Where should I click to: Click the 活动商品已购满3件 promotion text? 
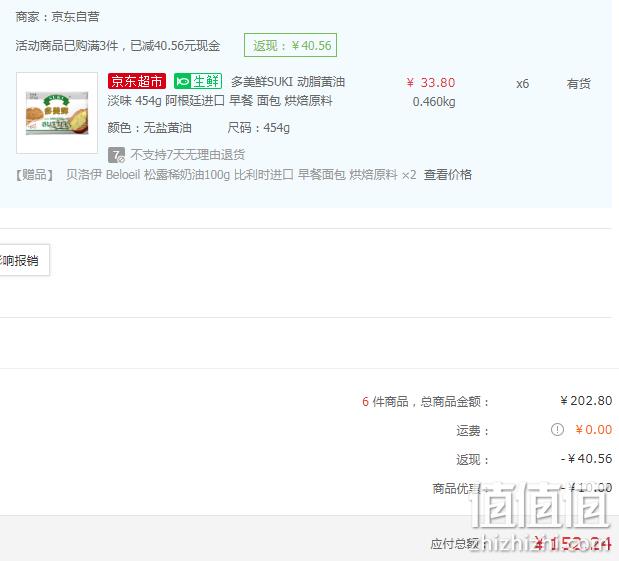tap(118, 46)
